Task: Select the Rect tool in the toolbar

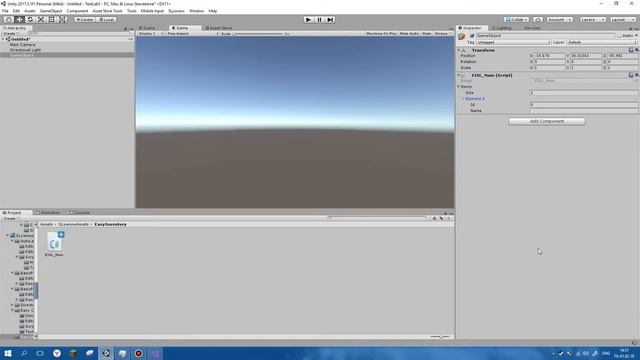Action: click(x=51, y=20)
